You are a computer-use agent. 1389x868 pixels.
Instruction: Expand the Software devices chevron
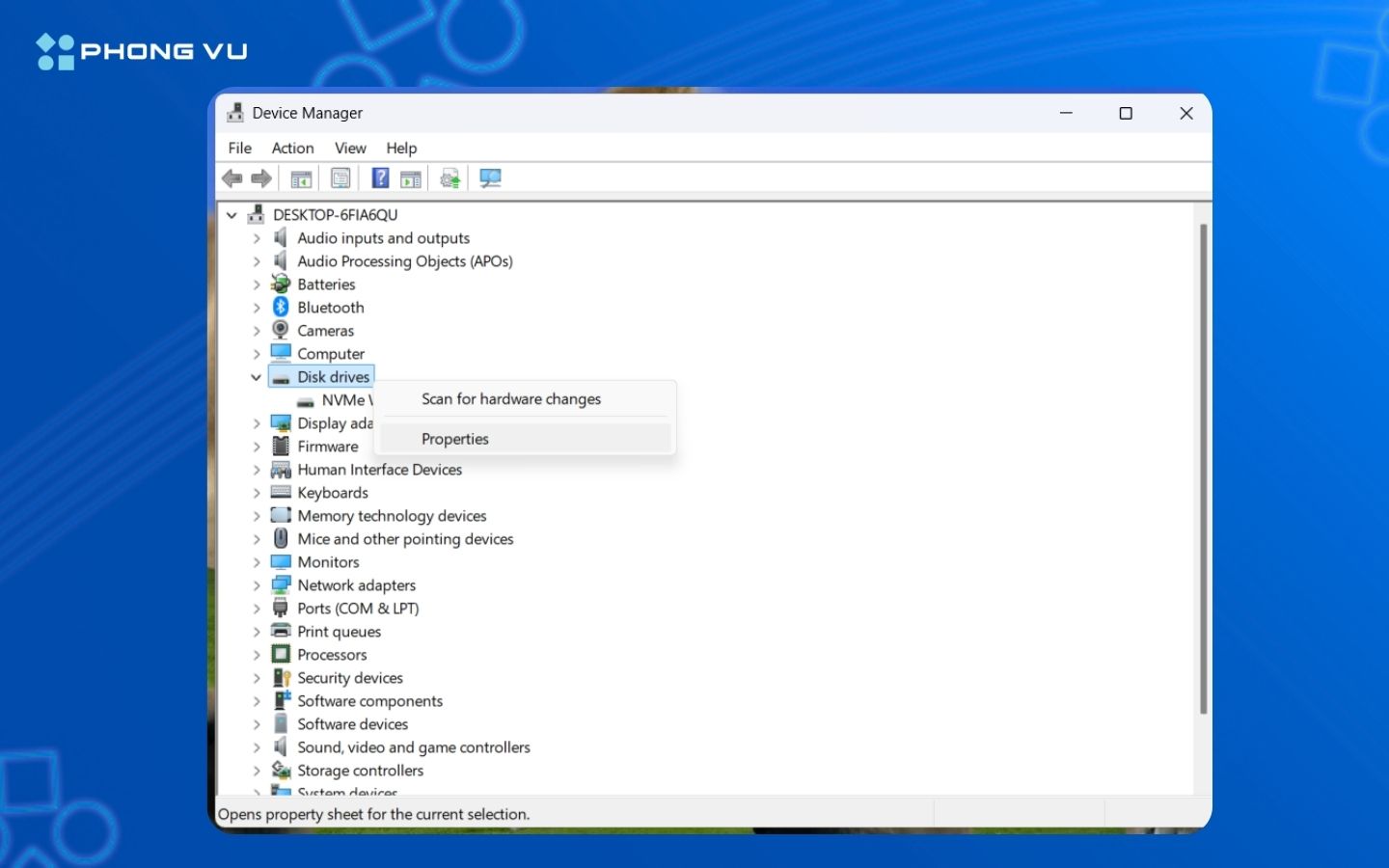point(257,724)
